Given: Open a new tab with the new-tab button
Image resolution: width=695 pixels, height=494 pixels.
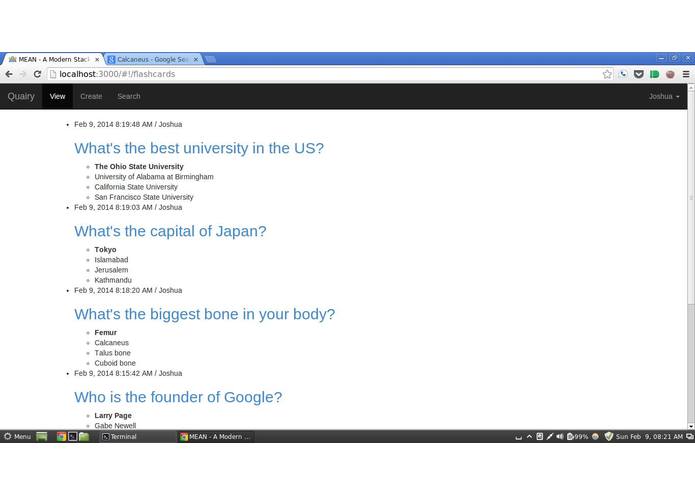Looking at the screenshot, I should pos(211,59).
